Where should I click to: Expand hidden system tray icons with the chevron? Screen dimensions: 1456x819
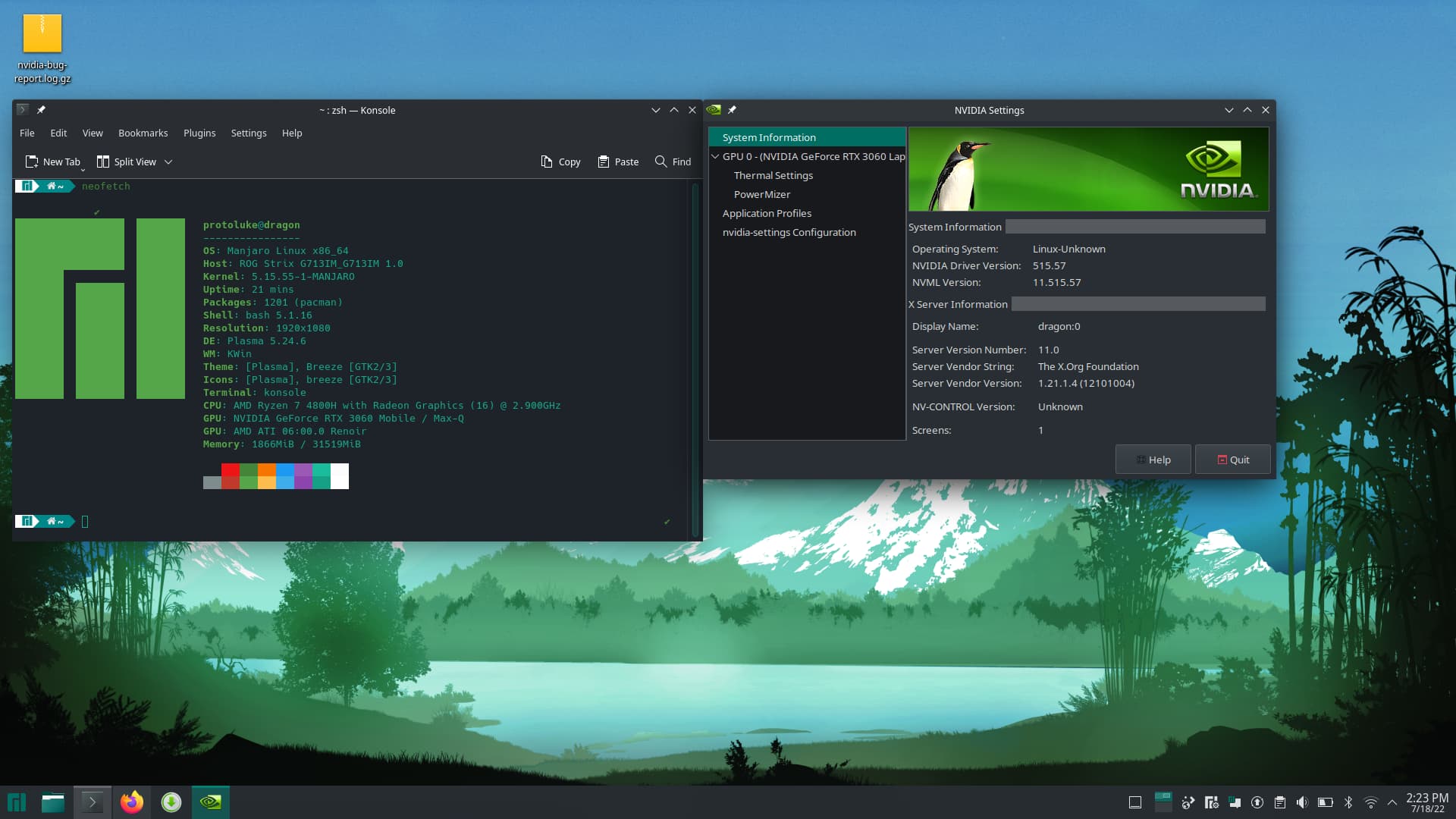tap(1392, 802)
